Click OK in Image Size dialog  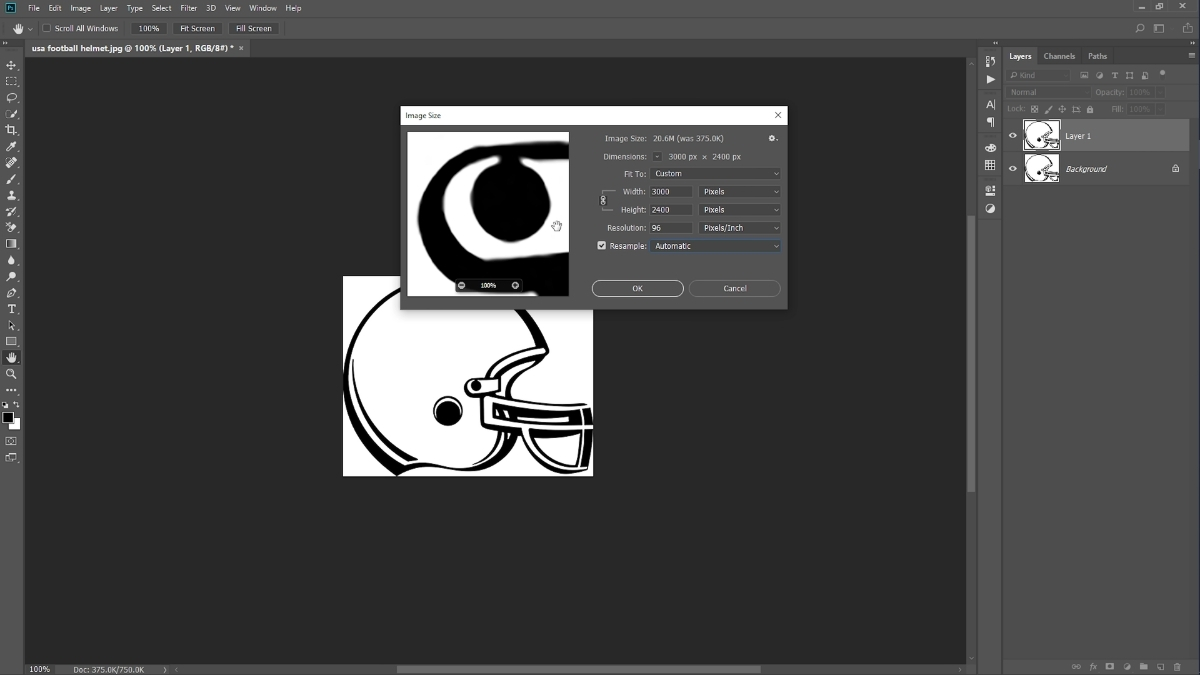click(637, 288)
